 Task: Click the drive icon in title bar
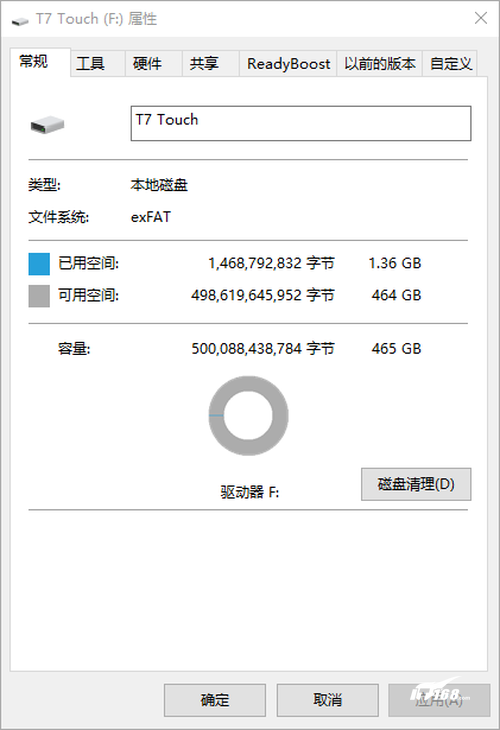tap(20, 21)
